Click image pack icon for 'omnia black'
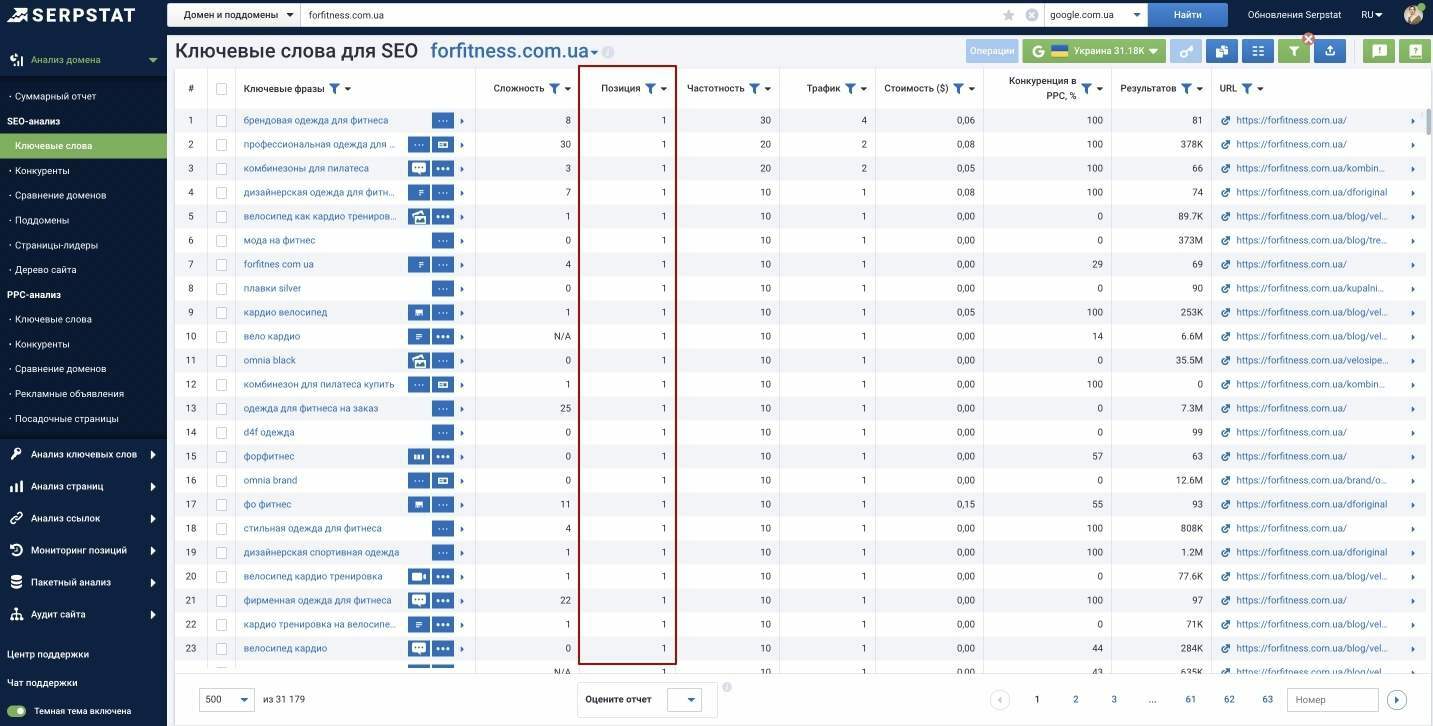The width and height of the screenshot is (1433, 726). (x=418, y=360)
